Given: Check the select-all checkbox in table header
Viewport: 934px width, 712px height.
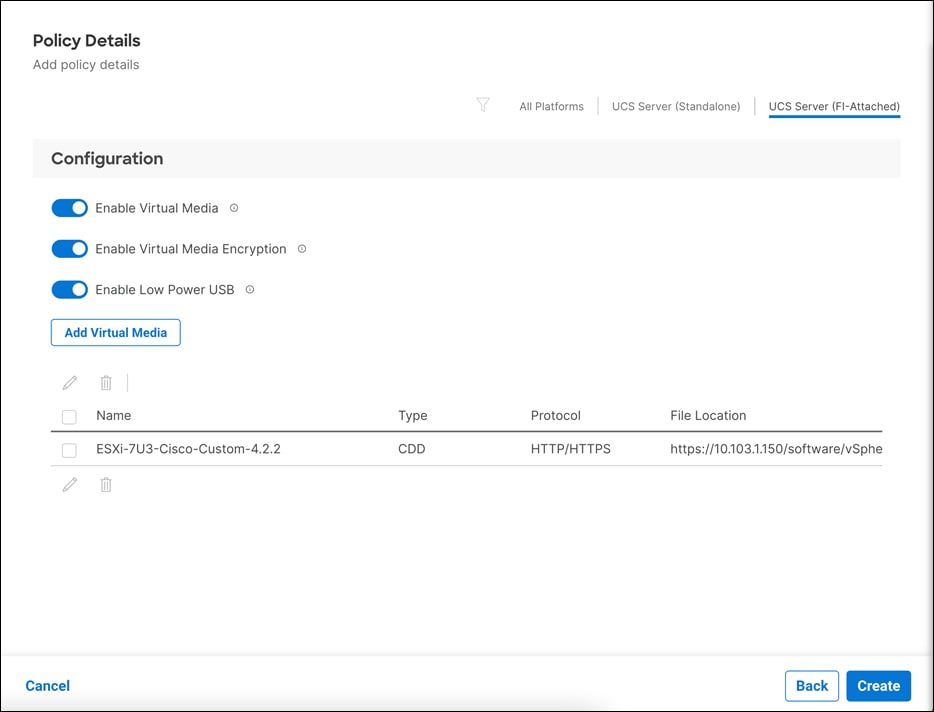Looking at the screenshot, I should click(69, 416).
